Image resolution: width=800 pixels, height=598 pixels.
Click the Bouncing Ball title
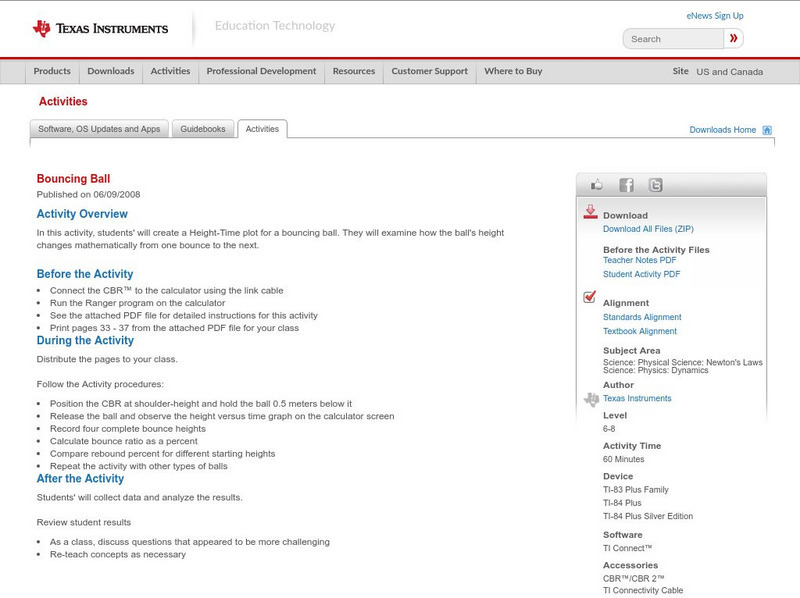click(73, 179)
